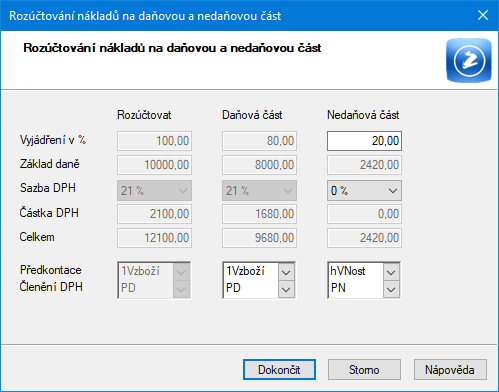
Task: Click Daňová část Základ daně field 8000,00
Action: coord(259,165)
